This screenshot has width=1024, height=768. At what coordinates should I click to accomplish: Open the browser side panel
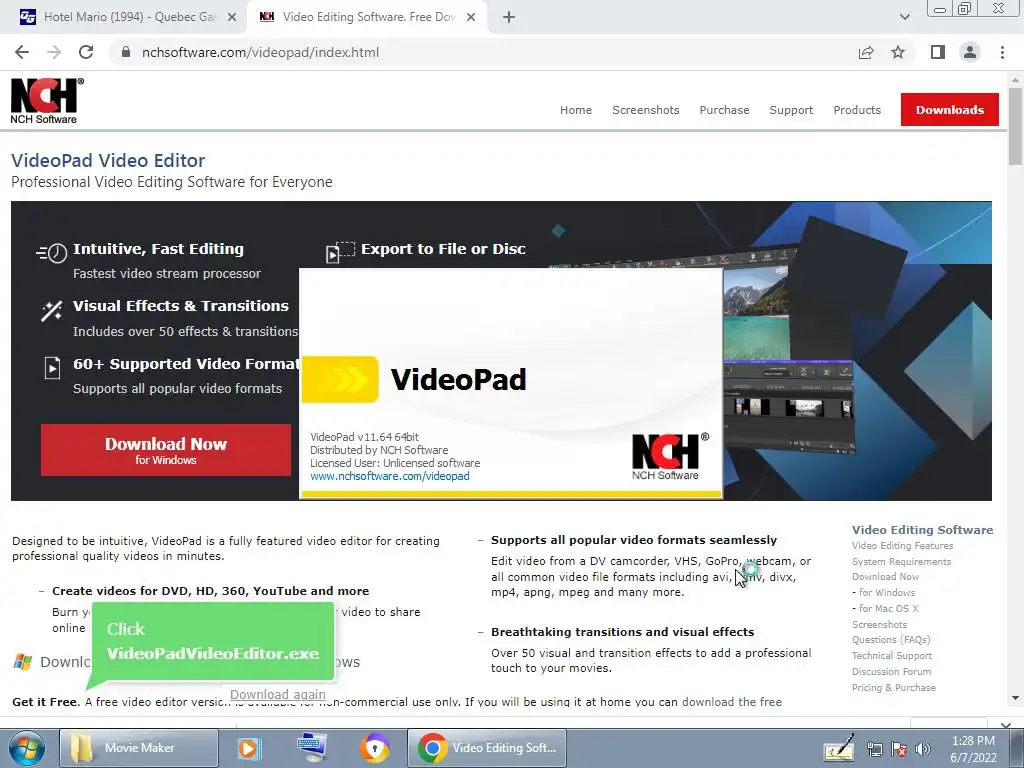click(x=938, y=52)
